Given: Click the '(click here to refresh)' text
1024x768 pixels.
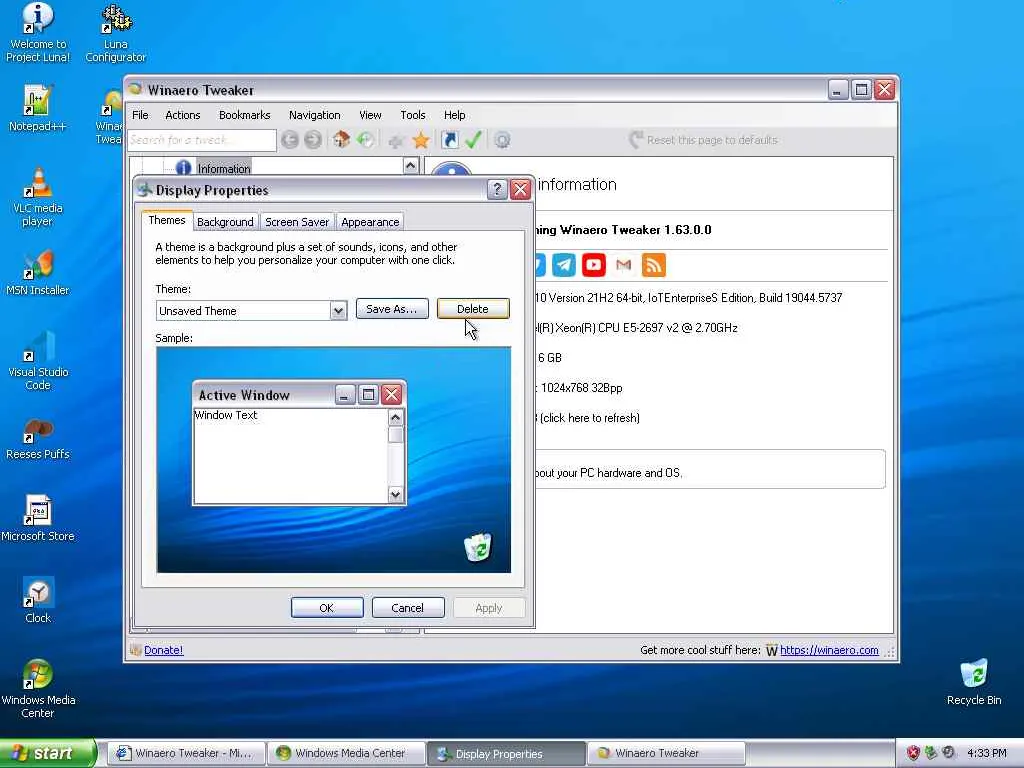Looking at the screenshot, I should tap(590, 418).
